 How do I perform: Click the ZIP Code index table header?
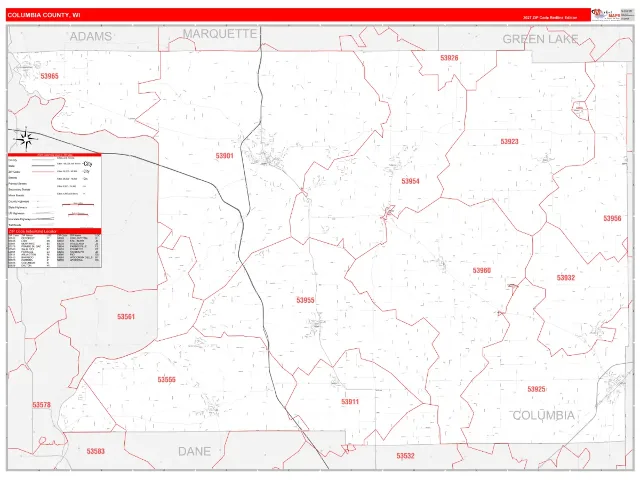click(x=54, y=231)
